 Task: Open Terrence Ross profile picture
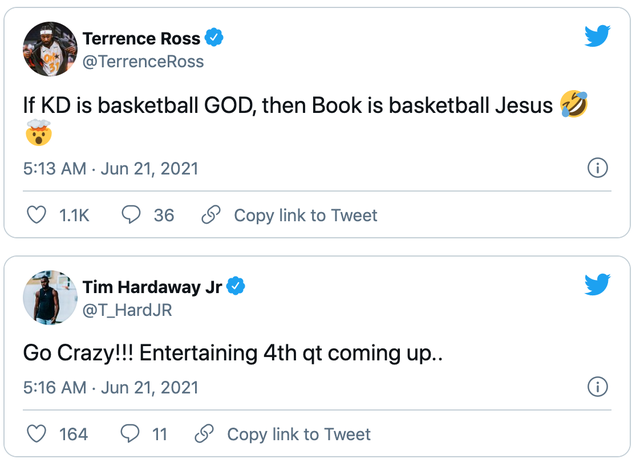click(50, 49)
